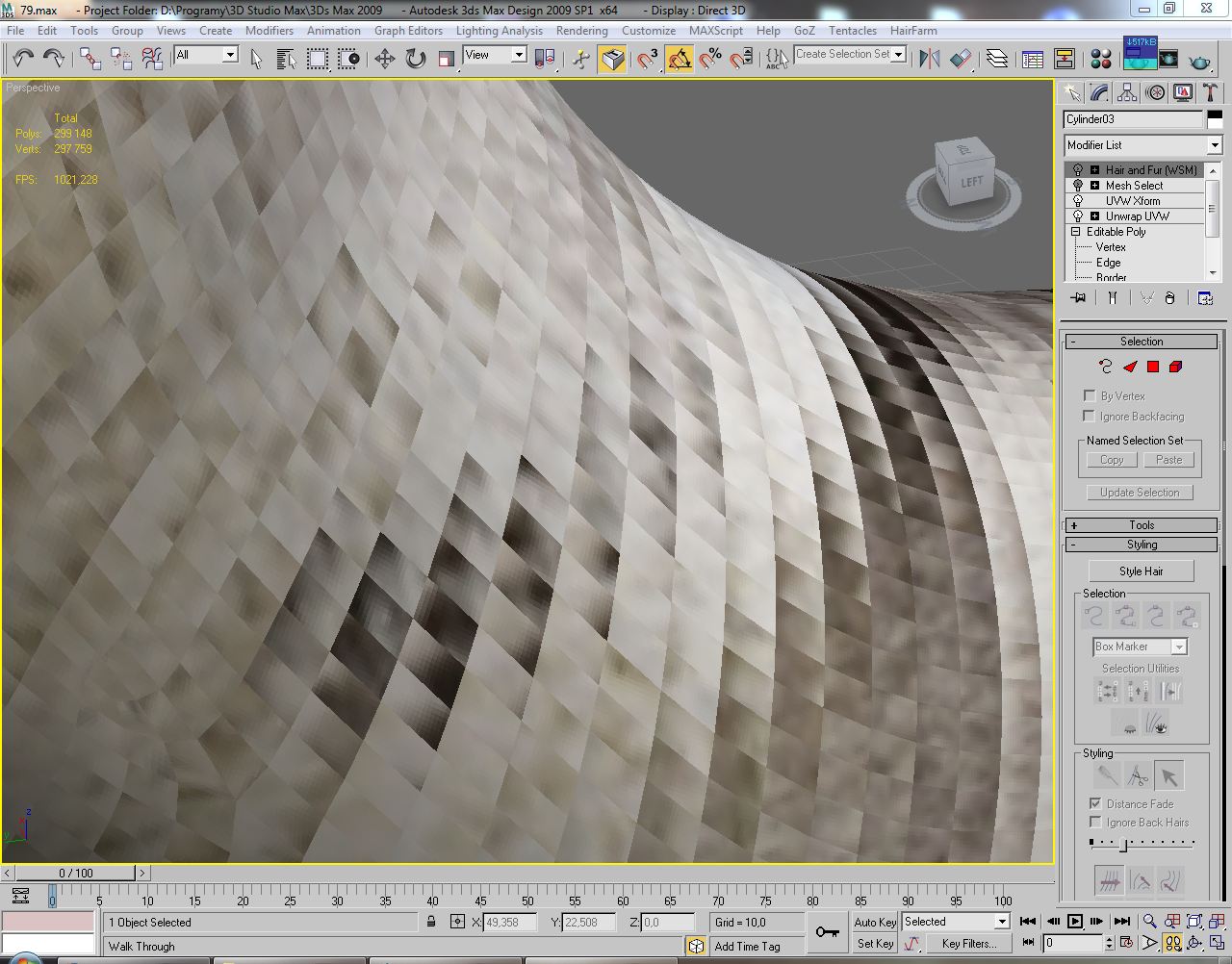Image resolution: width=1232 pixels, height=964 pixels.
Task: Toggle 3D Snaps magnet icon
Action: tap(648, 59)
